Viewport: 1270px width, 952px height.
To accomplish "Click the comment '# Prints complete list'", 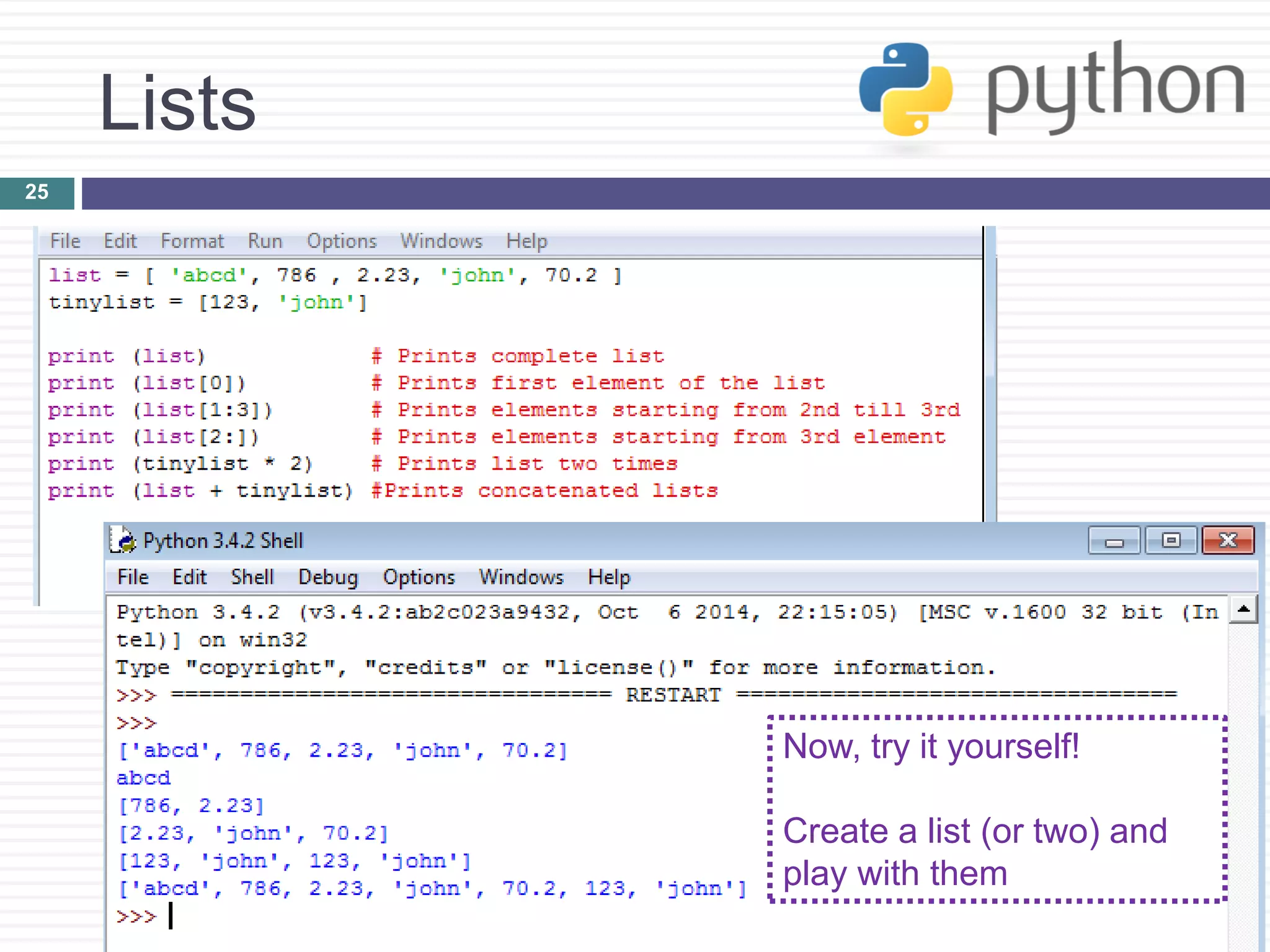I will pyautogui.click(x=518, y=356).
